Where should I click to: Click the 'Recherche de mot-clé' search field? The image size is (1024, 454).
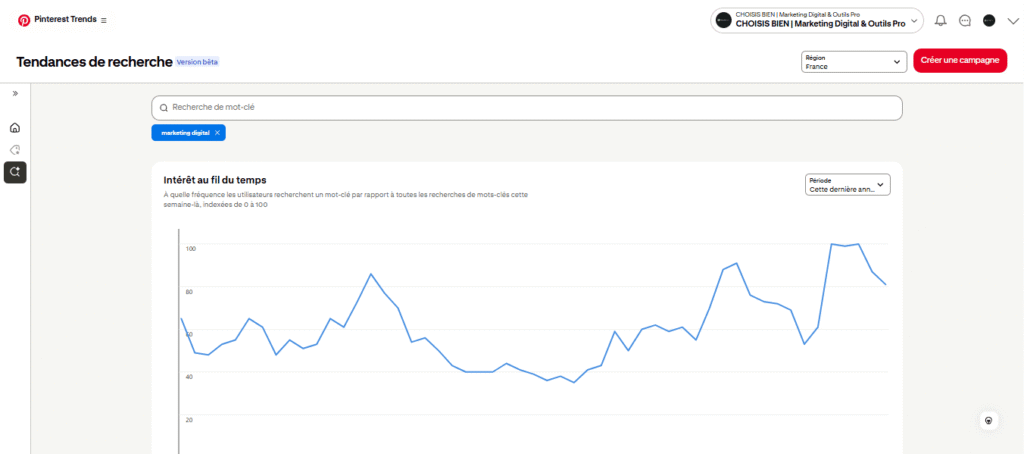pyautogui.click(x=527, y=107)
